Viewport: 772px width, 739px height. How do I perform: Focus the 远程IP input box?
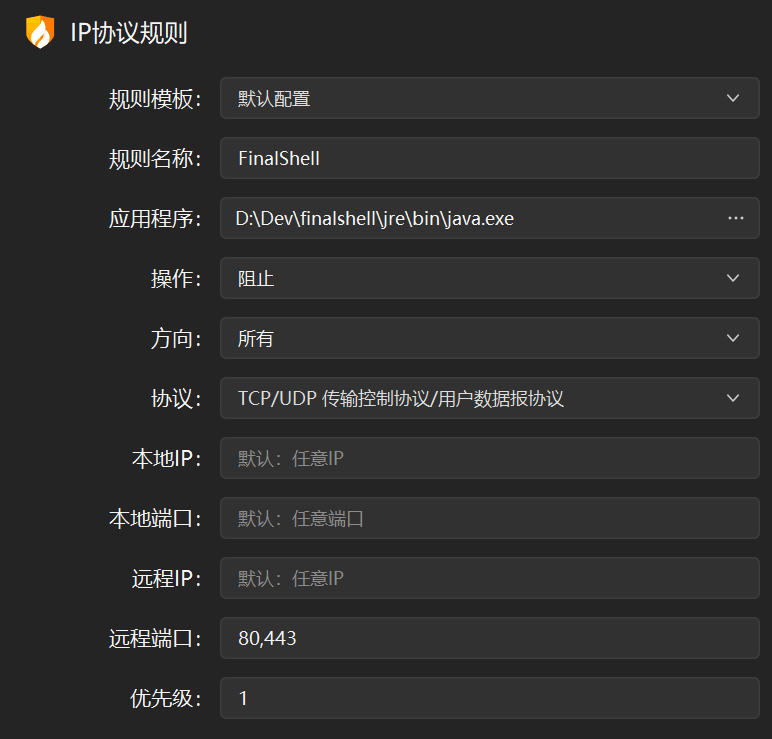coord(489,578)
